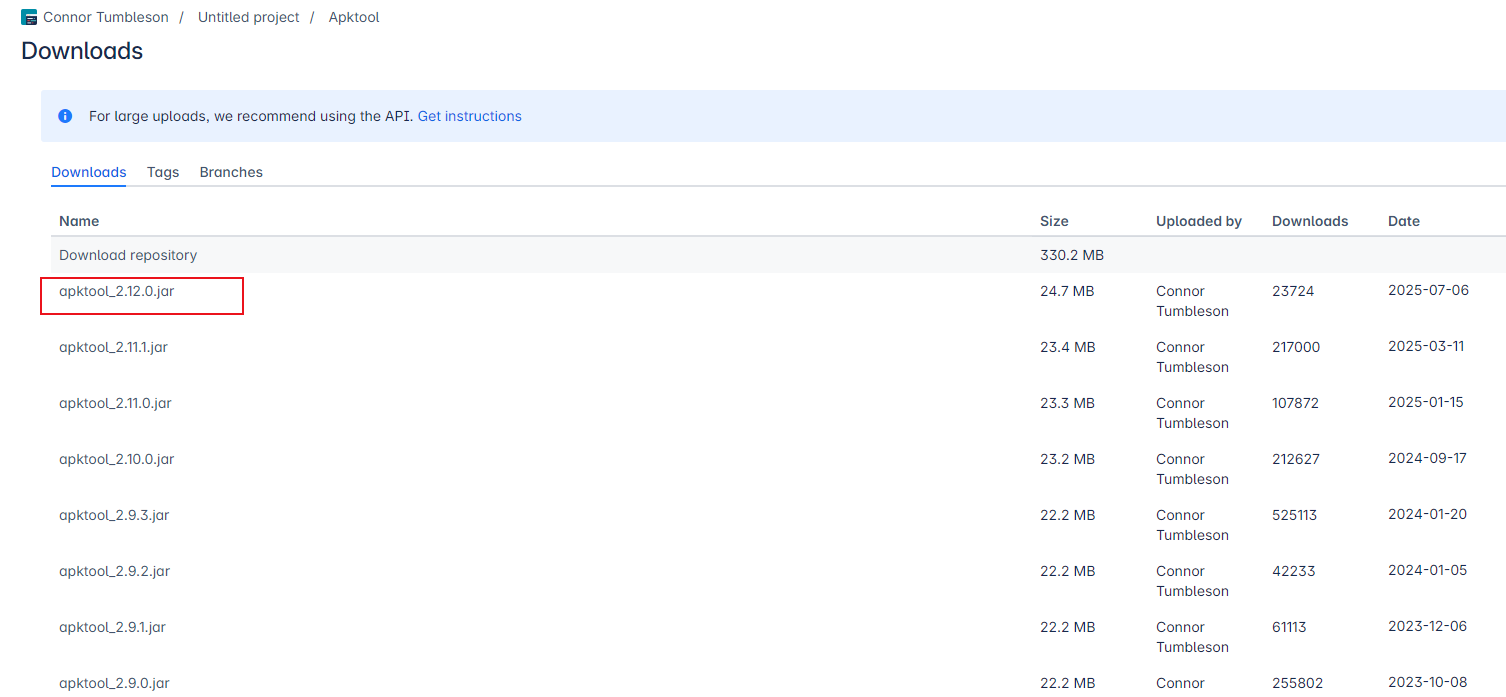Click Get instructions link

coord(470,116)
